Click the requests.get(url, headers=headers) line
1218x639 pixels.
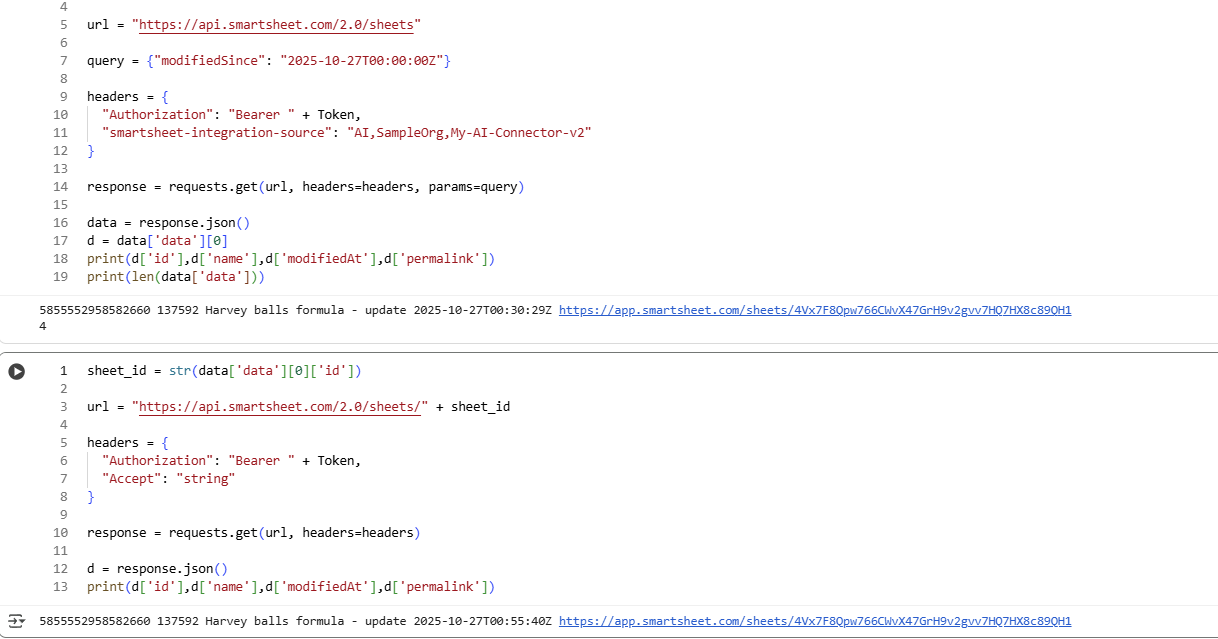click(254, 533)
